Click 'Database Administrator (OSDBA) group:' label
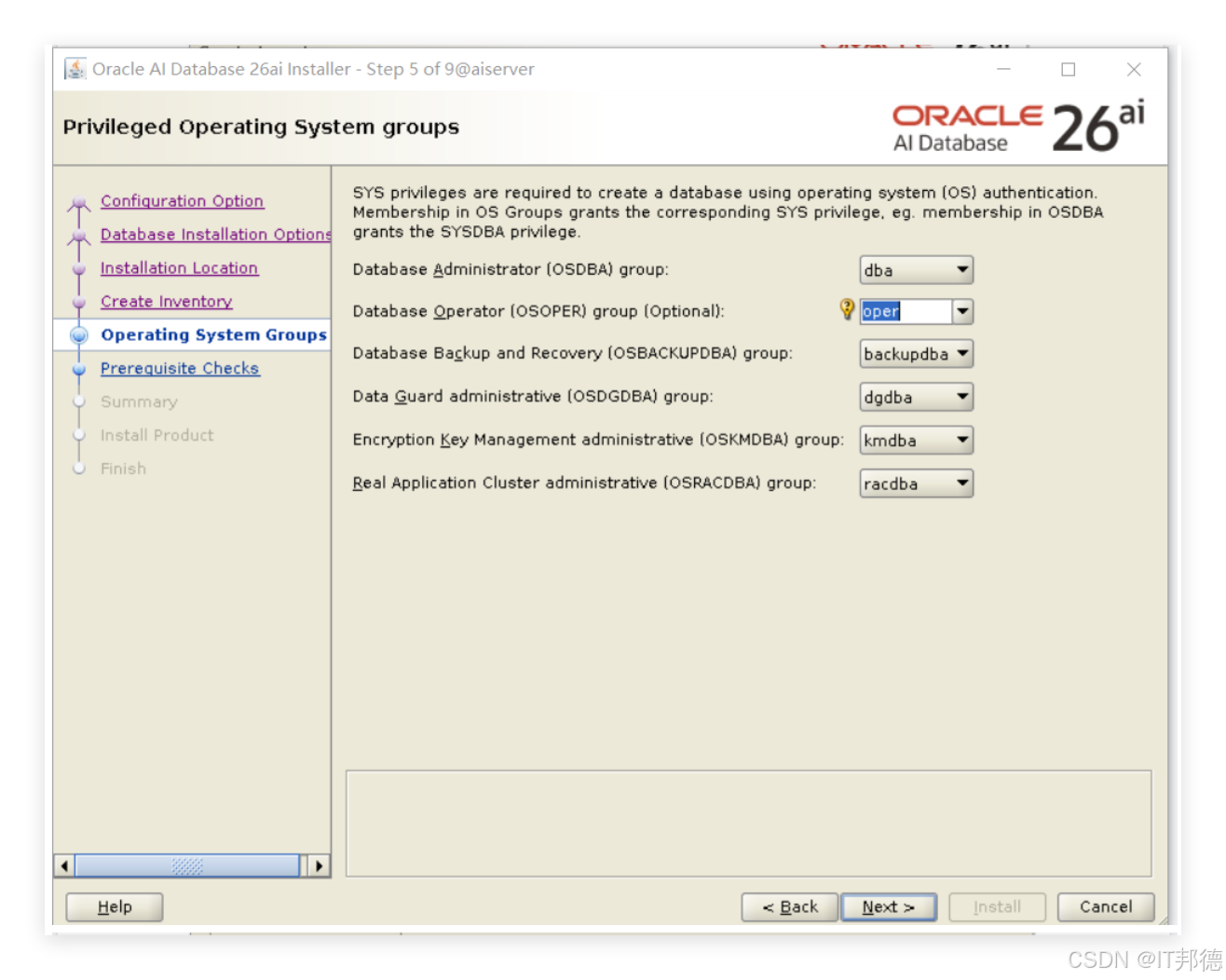The width and height of the screenshot is (1226, 980). (511, 269)
